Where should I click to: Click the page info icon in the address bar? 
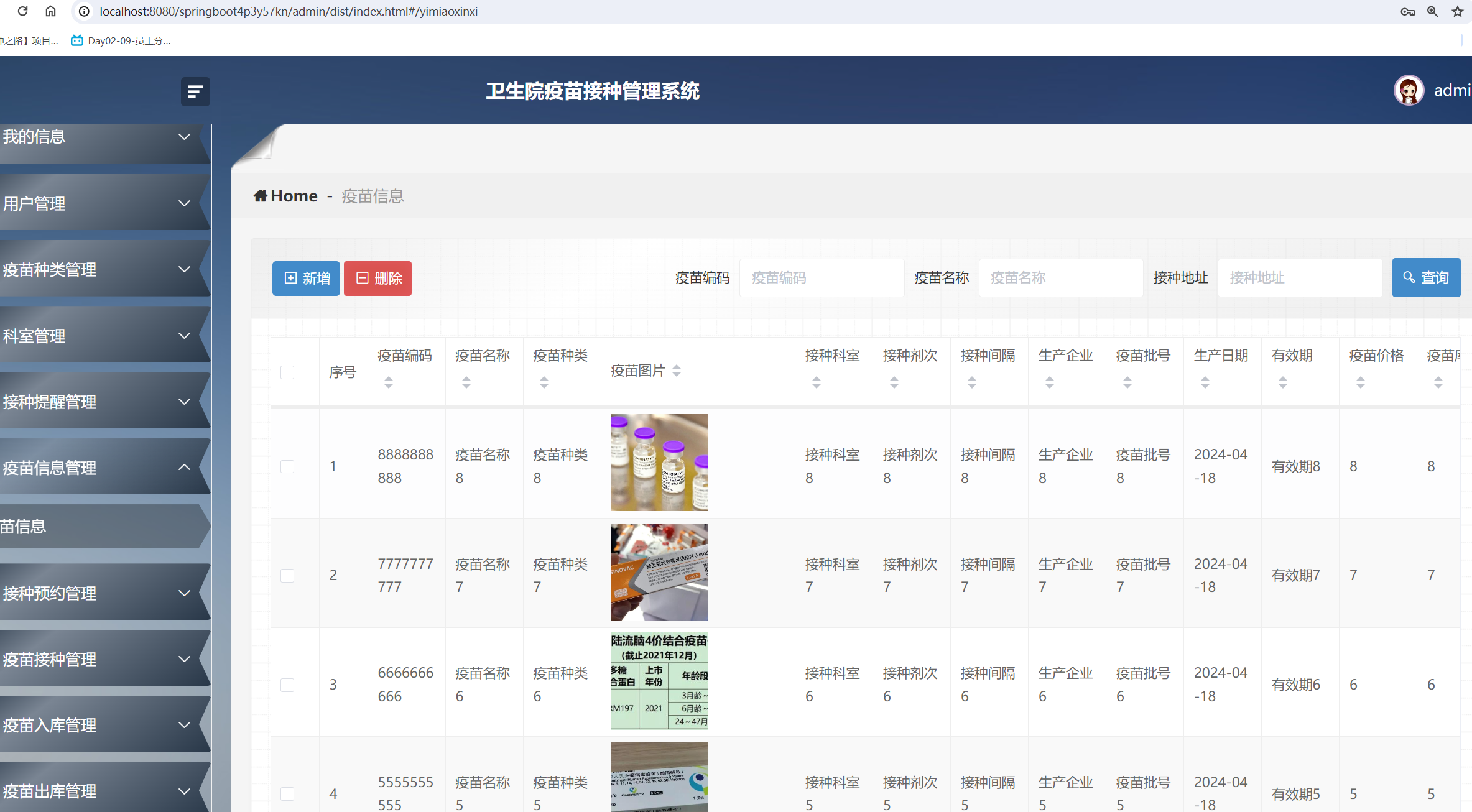[x=83, y=11]
